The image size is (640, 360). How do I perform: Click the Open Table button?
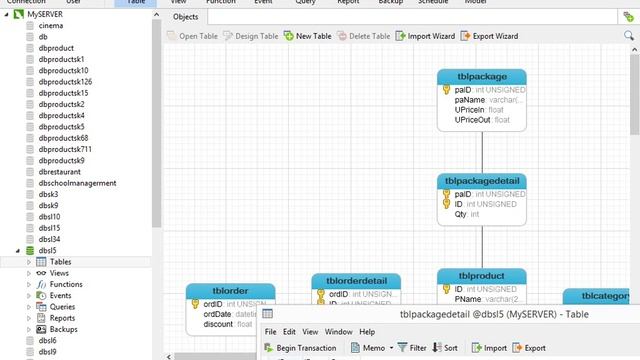pos(192,36)
